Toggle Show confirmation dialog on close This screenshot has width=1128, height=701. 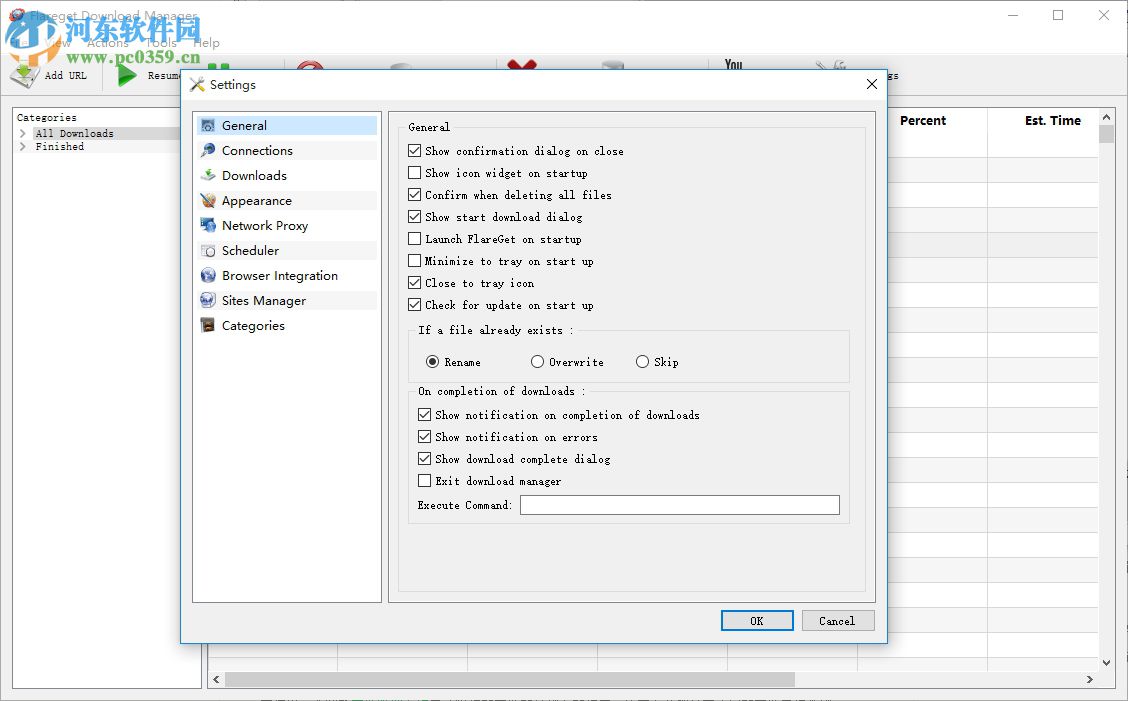coord(414,150)
